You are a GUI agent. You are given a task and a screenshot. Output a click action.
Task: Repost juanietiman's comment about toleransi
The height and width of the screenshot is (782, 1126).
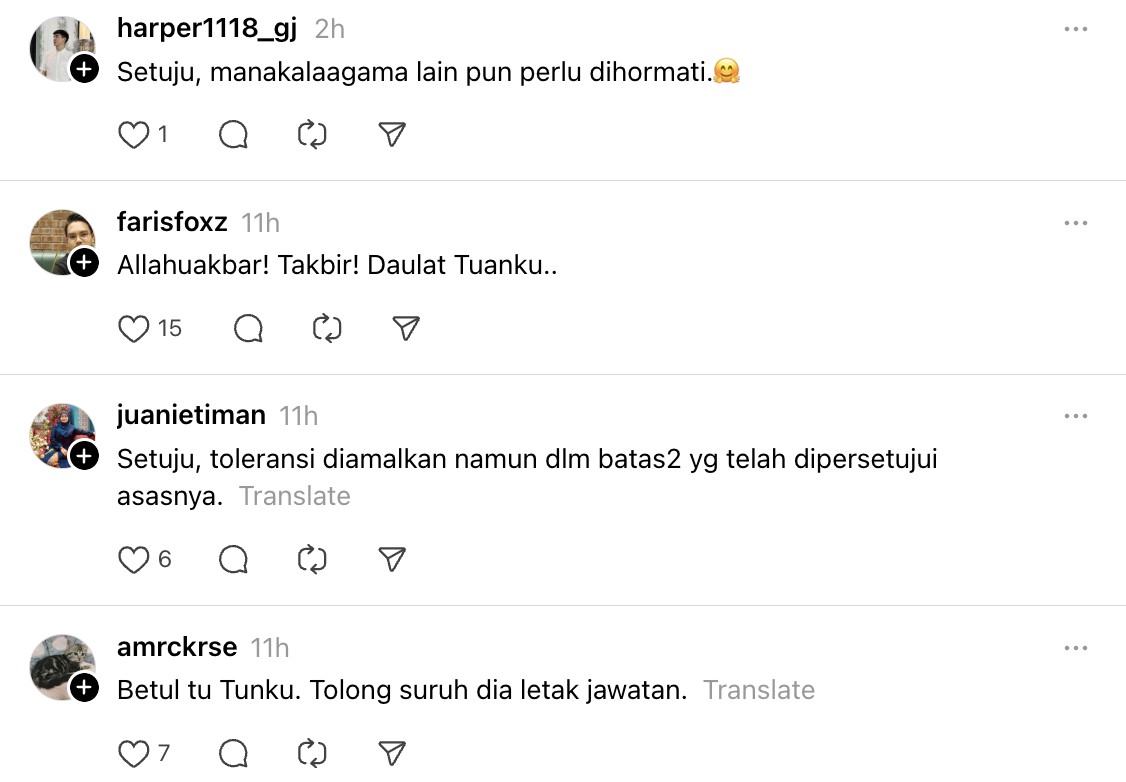click(313, 559)
